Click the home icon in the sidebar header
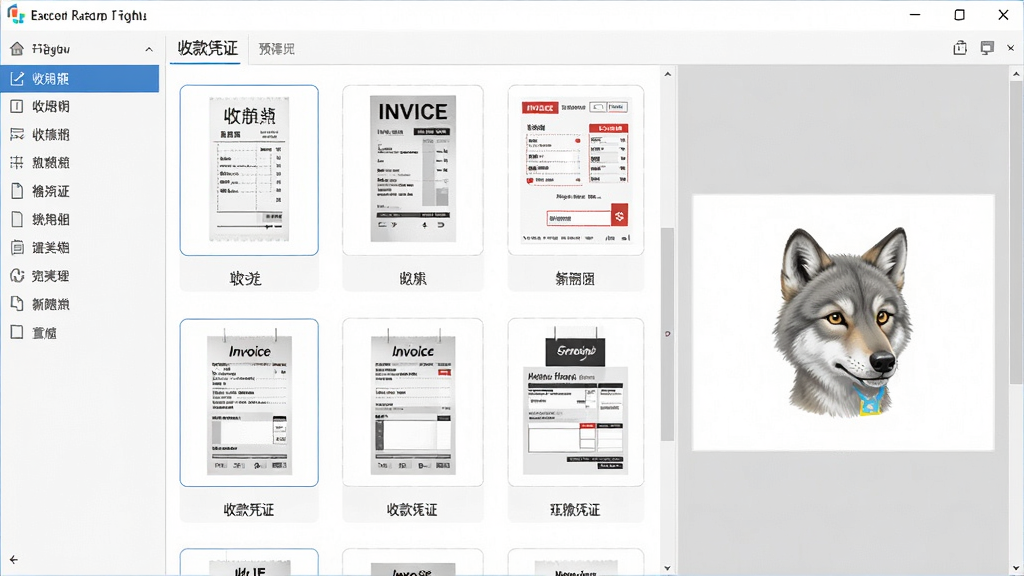1024x576 pixels. [x=17, y=49]
